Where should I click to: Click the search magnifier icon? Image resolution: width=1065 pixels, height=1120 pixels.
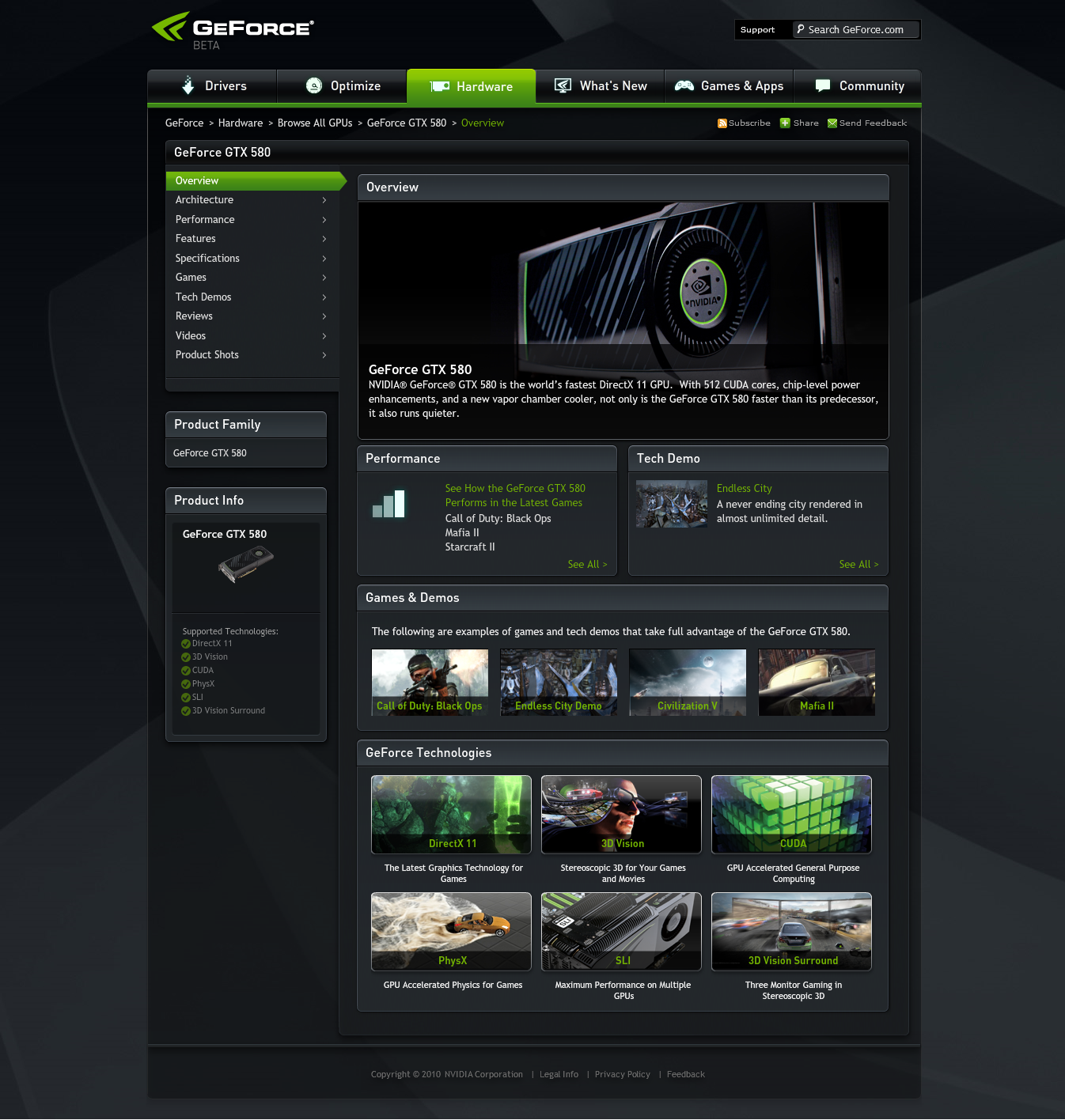[801, 29]
